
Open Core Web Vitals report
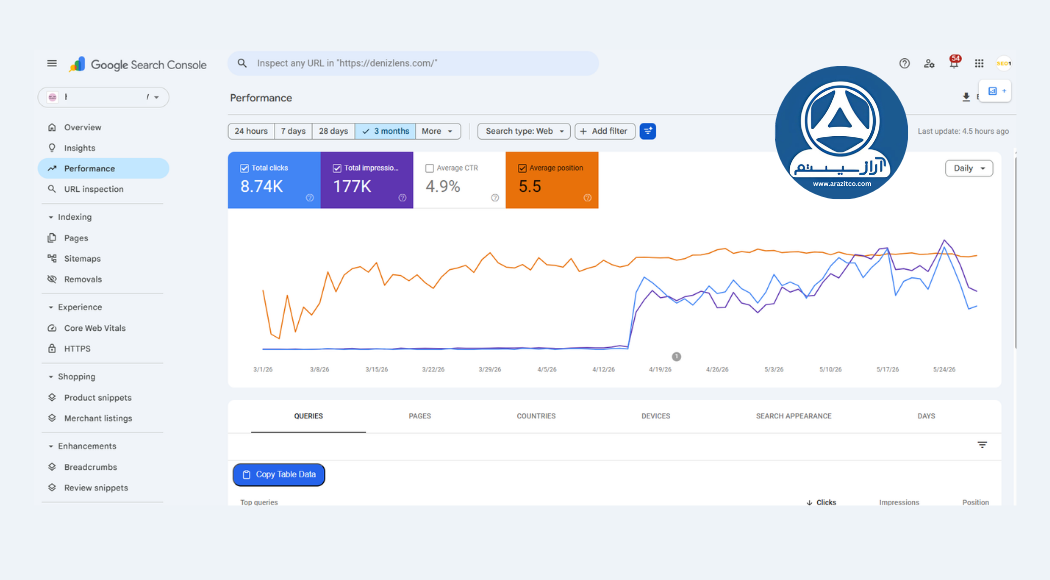[103, 328]
